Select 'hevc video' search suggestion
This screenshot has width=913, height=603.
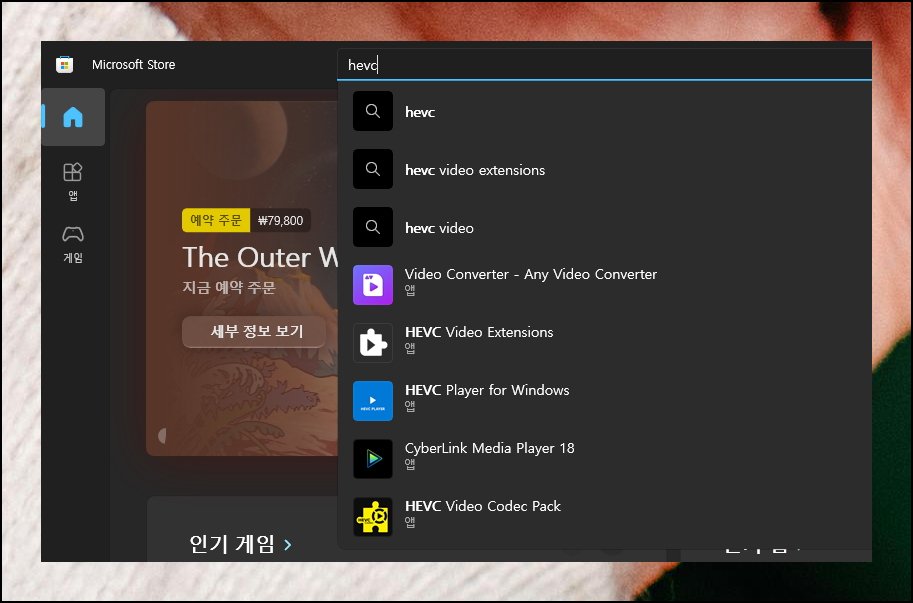pyautogui.click(x=439, y=228)
